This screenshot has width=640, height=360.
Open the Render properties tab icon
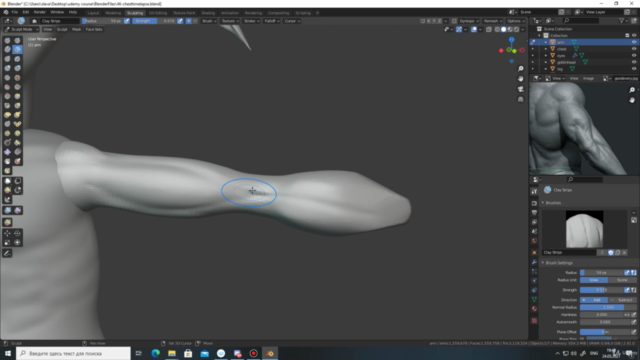[534, 203]
